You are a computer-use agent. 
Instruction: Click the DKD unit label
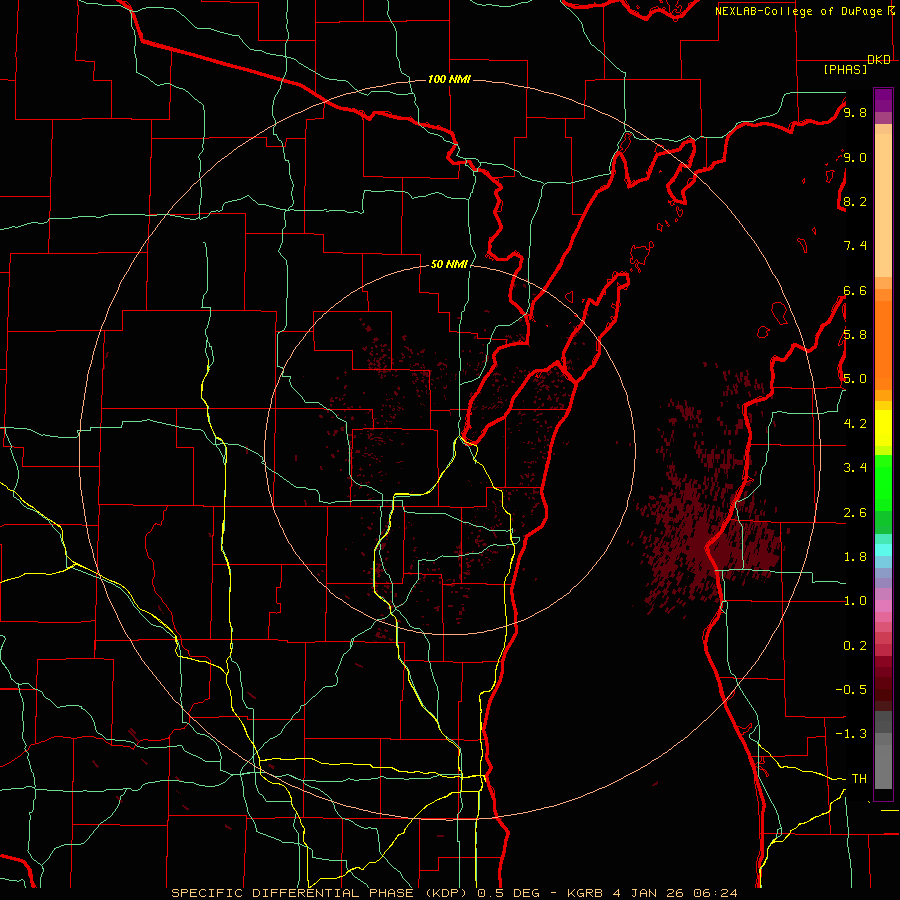[x=879, y=60]
